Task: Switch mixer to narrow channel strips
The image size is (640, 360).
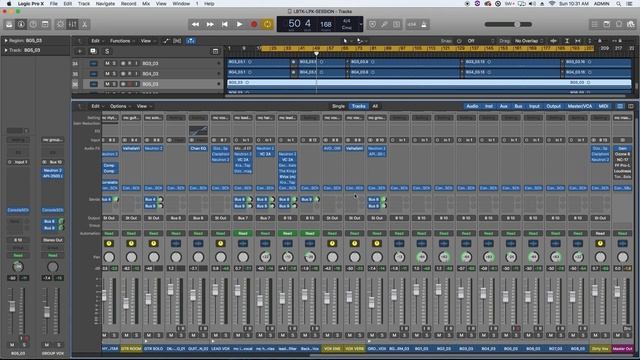Action: click(620, 106)
